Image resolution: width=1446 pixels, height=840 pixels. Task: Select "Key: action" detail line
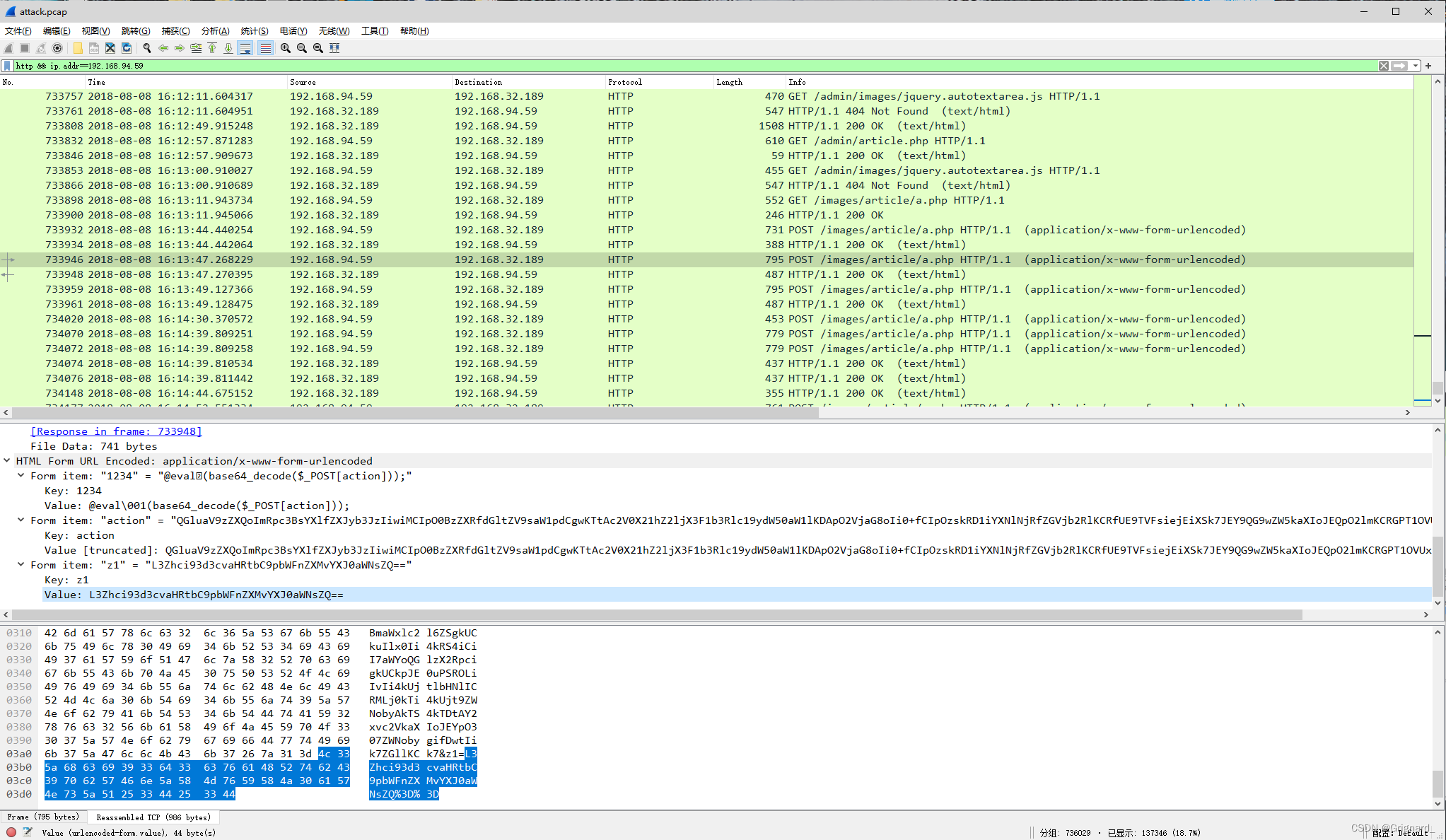[x=79, y=535]
